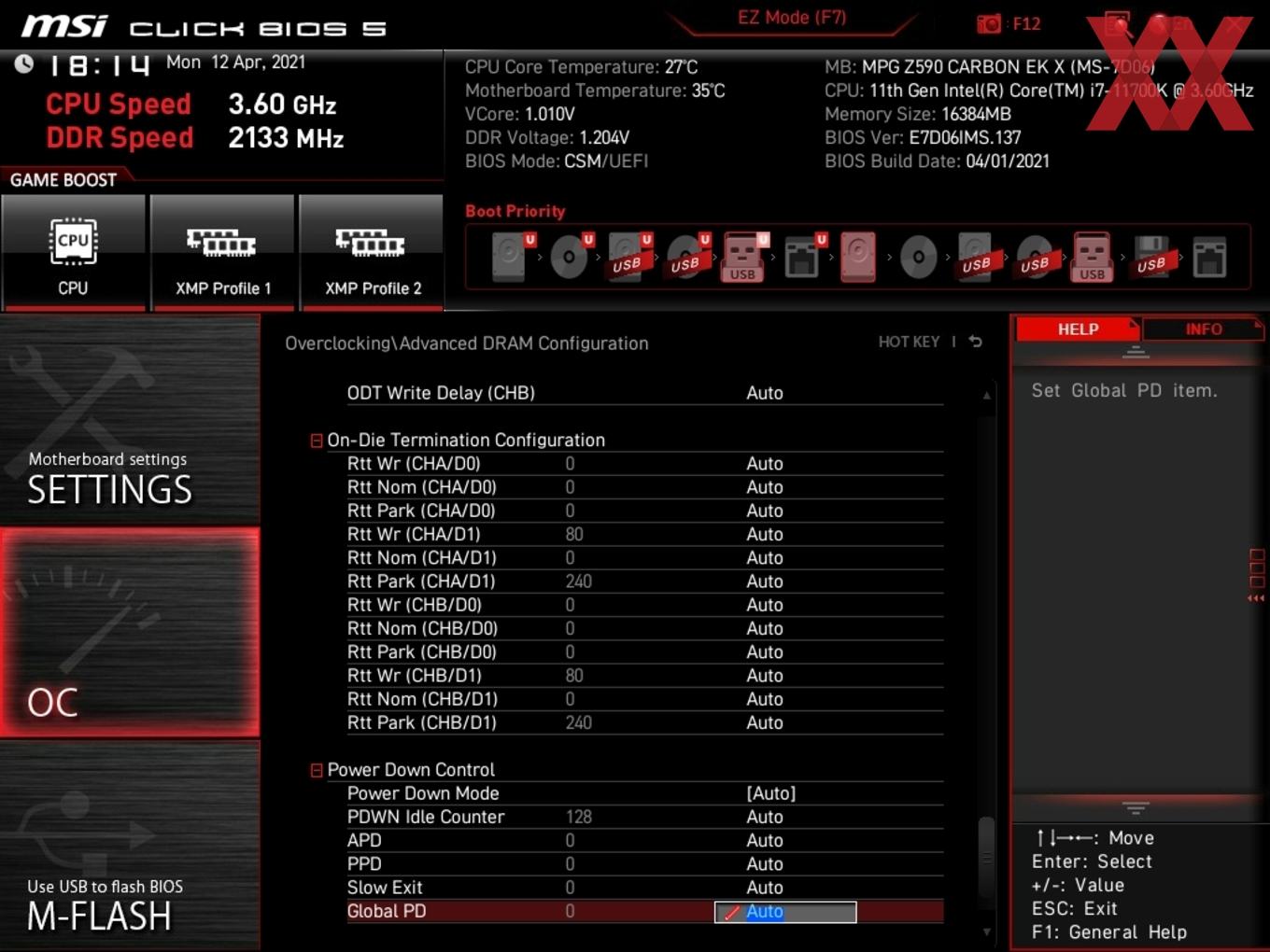The width and height of the screenshot is (1270, 952).
Task: Change PDWN Idle Counter Auto value
Action: [x=764, y=817]
